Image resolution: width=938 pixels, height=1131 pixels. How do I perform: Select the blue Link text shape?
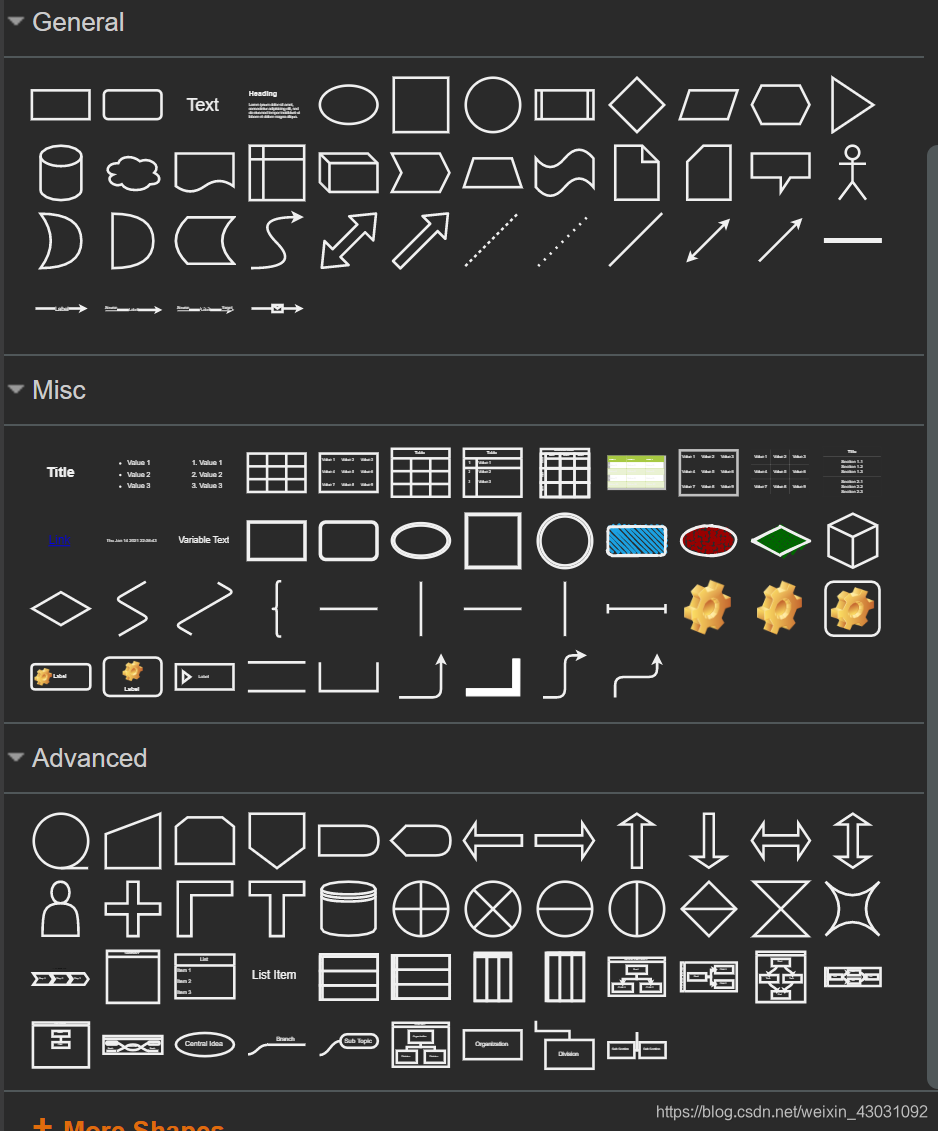(x=59, y=540)
